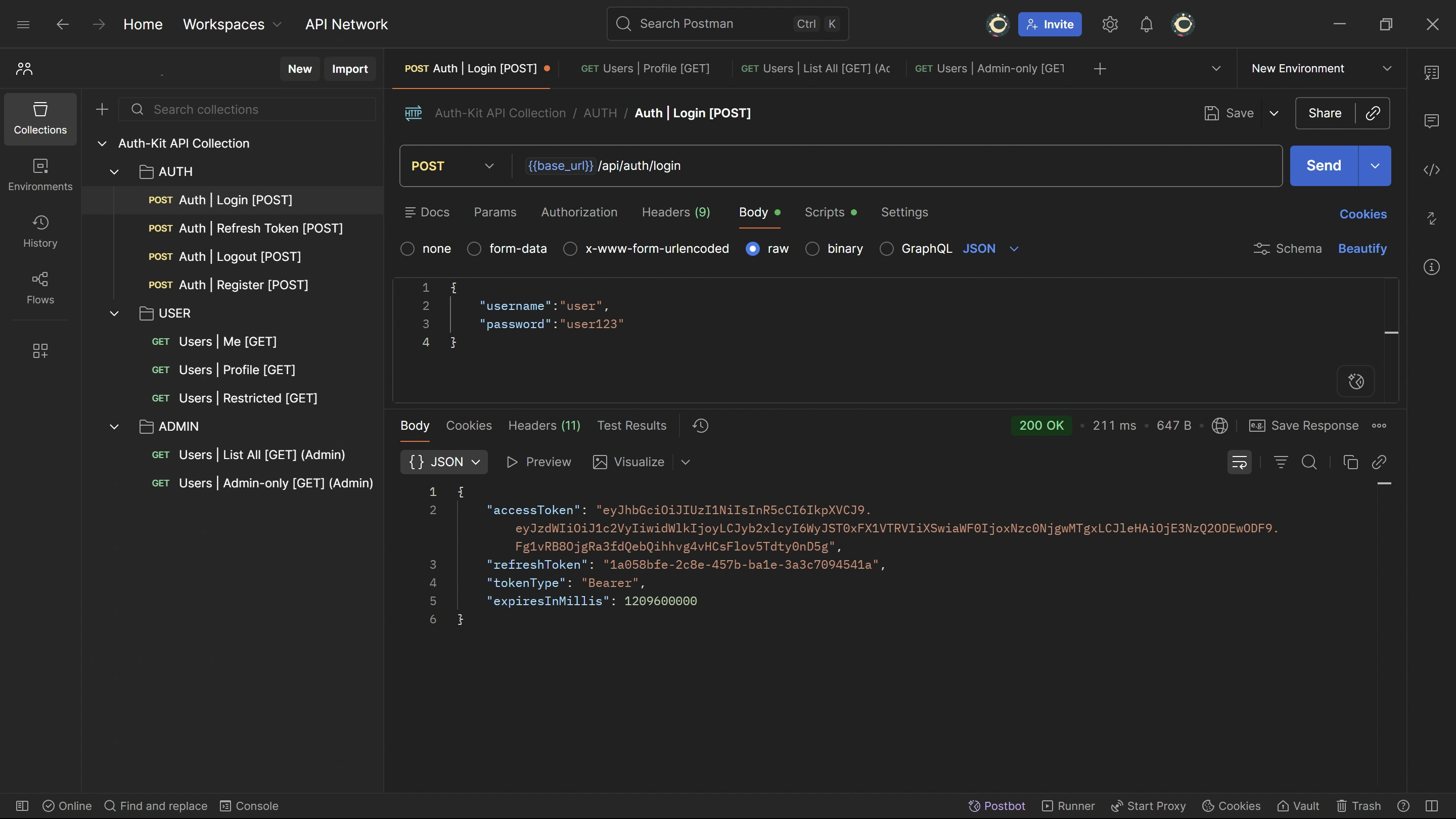Open the code snippet panel
The width and height of the screenshot is (1456, 819).
pyautogui.click(x=1432, y=169)
